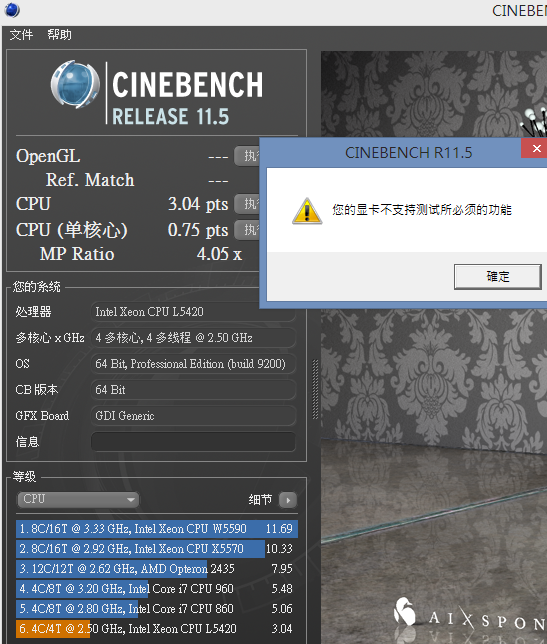Viewport: 547px width, 644px height.
Task: Click the yellow warning icon in dialog
Action: tap(307, 211)
